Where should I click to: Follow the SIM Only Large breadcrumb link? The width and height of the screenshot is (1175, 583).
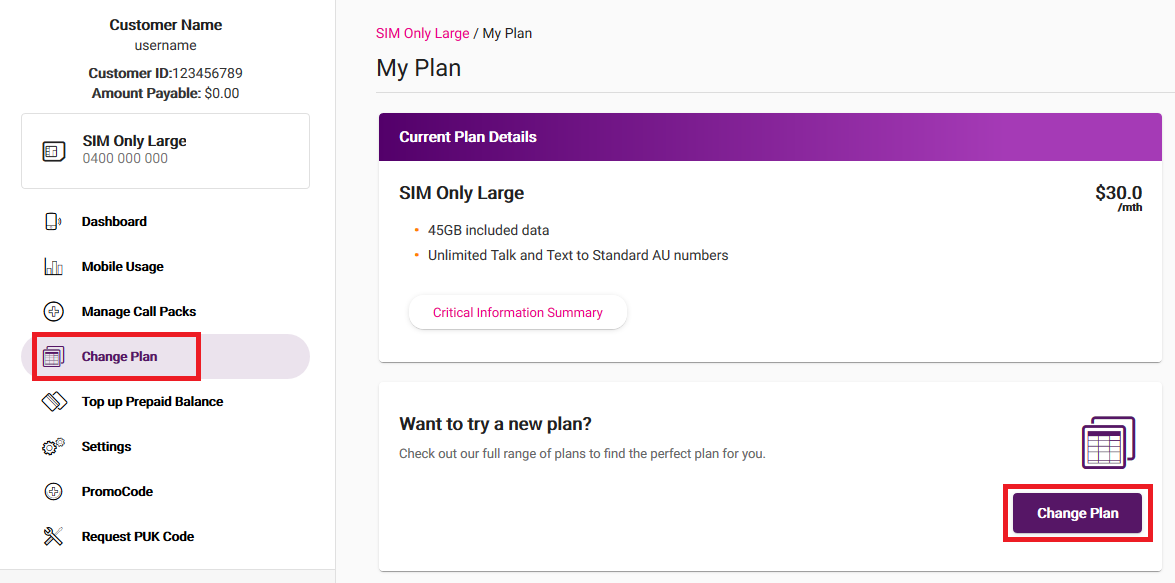pyautogui.click(x=422, y=33)
